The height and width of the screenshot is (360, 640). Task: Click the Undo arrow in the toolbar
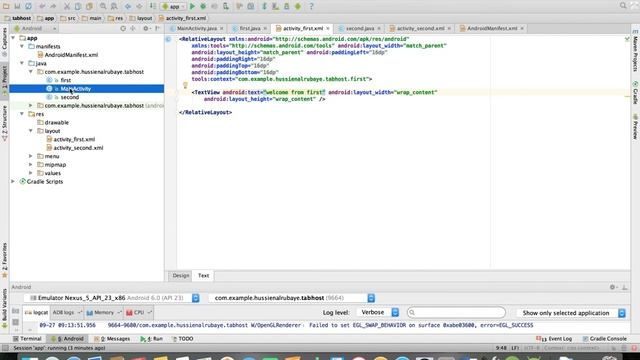42,6
